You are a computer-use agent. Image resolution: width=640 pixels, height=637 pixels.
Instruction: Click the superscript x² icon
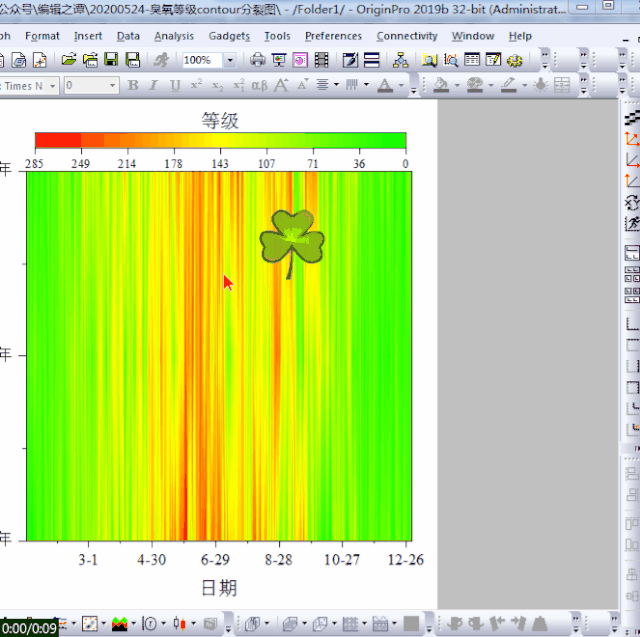click(x=197, y=86)
